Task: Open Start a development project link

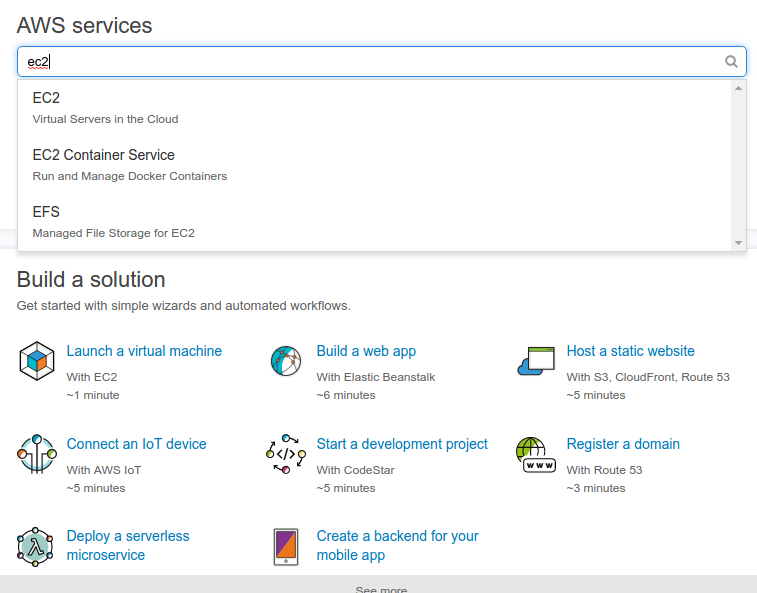Action: (402, 444)
